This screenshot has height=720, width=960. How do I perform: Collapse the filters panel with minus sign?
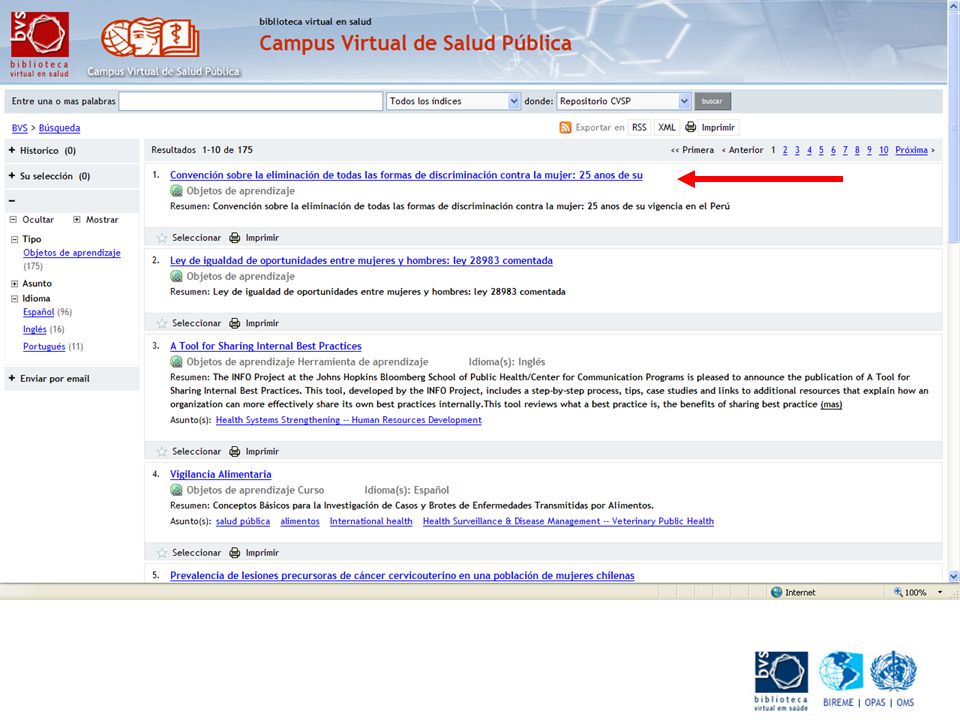click(12, 201)
